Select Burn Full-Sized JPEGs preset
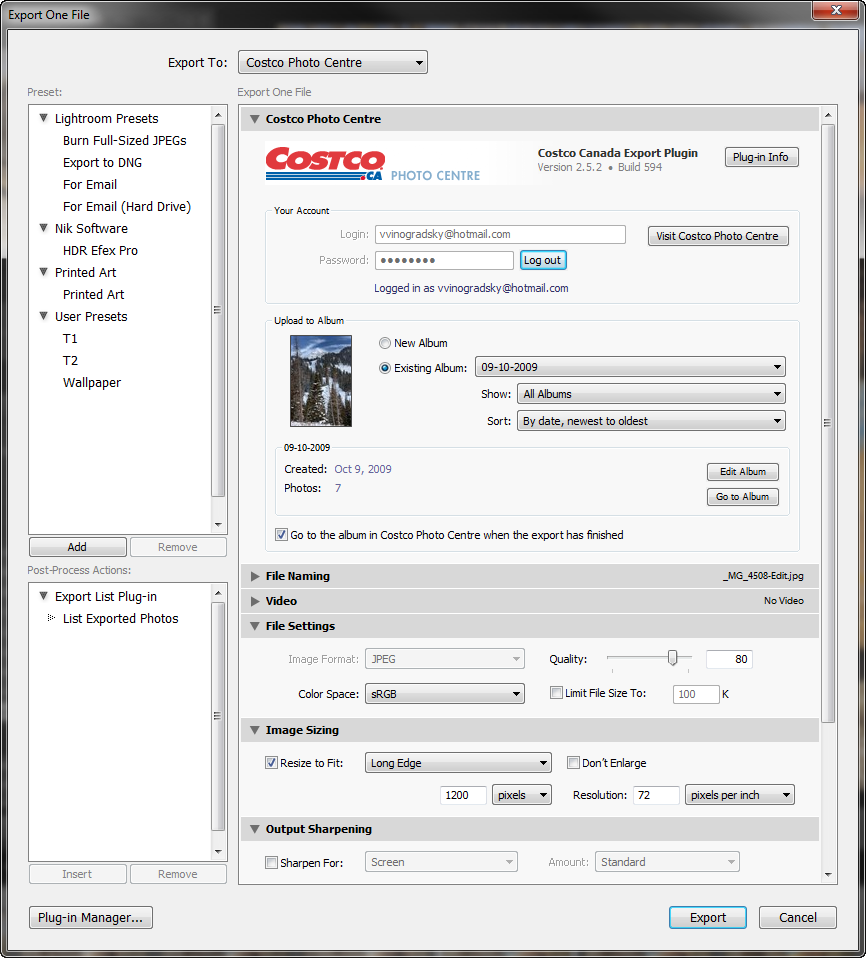Screen dimensions: 866x958 pos(125,141)
